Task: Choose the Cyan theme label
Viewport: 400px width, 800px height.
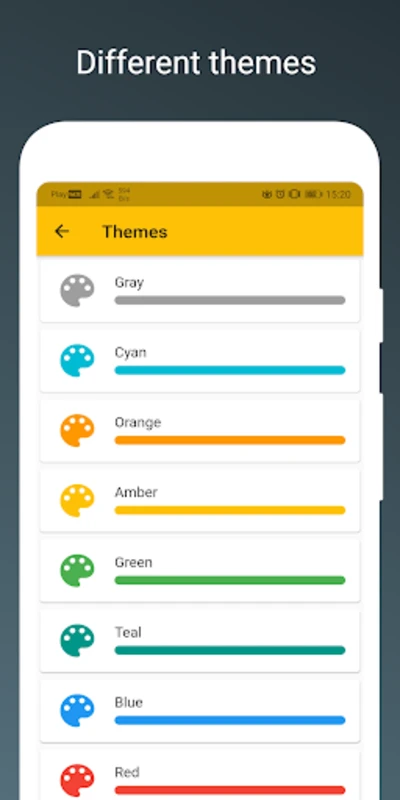Action: click(x=131, y=353)
